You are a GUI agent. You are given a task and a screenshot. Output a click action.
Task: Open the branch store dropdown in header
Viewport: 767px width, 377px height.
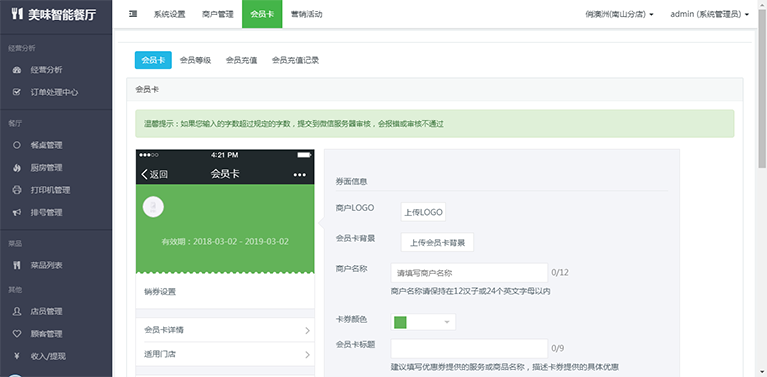point(619,14)
